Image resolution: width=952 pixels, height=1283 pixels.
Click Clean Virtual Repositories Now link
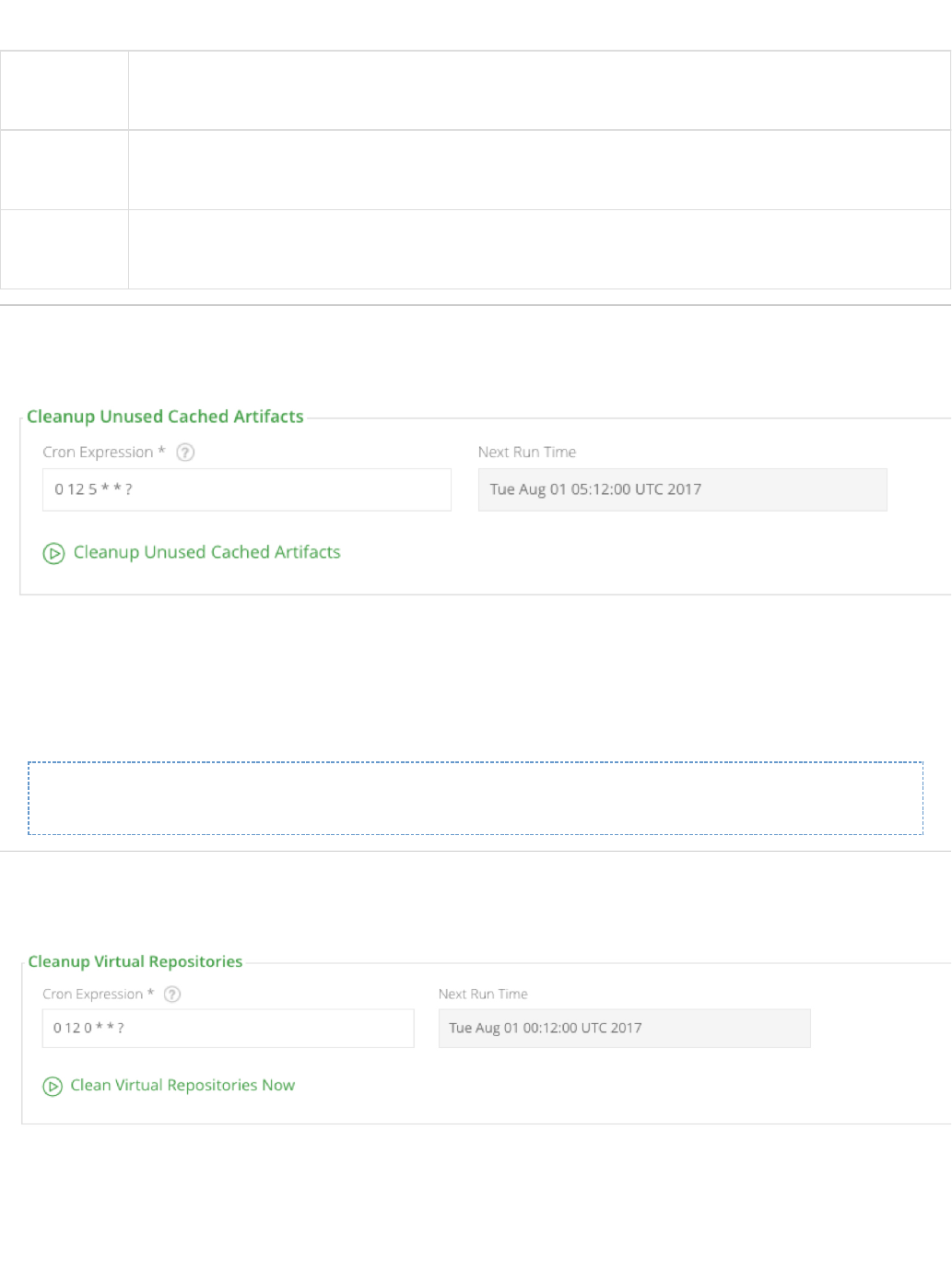(x=182, y=1086)
